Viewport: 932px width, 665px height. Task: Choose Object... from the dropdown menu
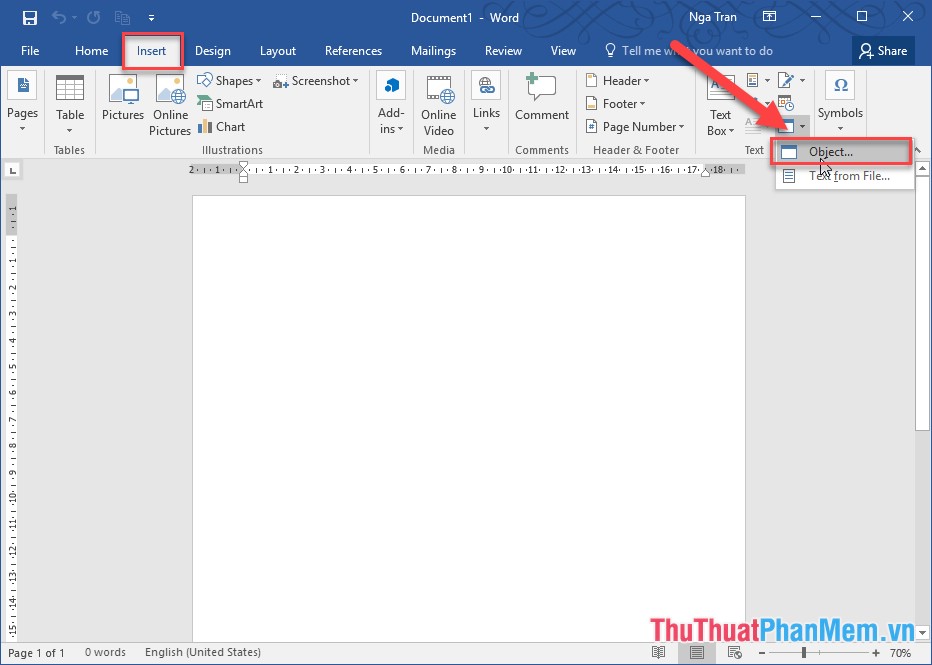coord(841,152)
